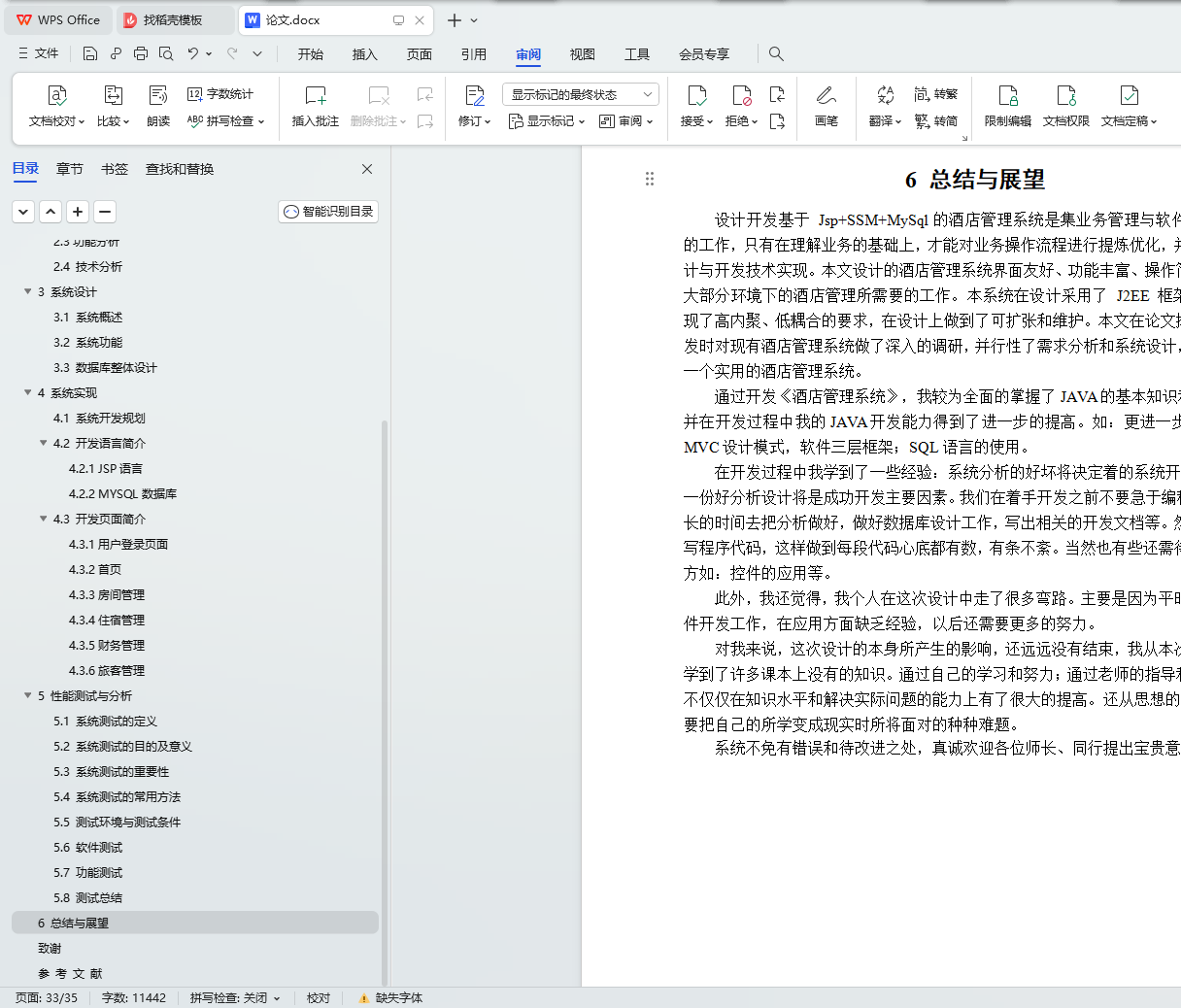This screenshot has height=1008, width=1181.
Task: Click the up arrow button in outline pane
Action: tap(51, 211)
